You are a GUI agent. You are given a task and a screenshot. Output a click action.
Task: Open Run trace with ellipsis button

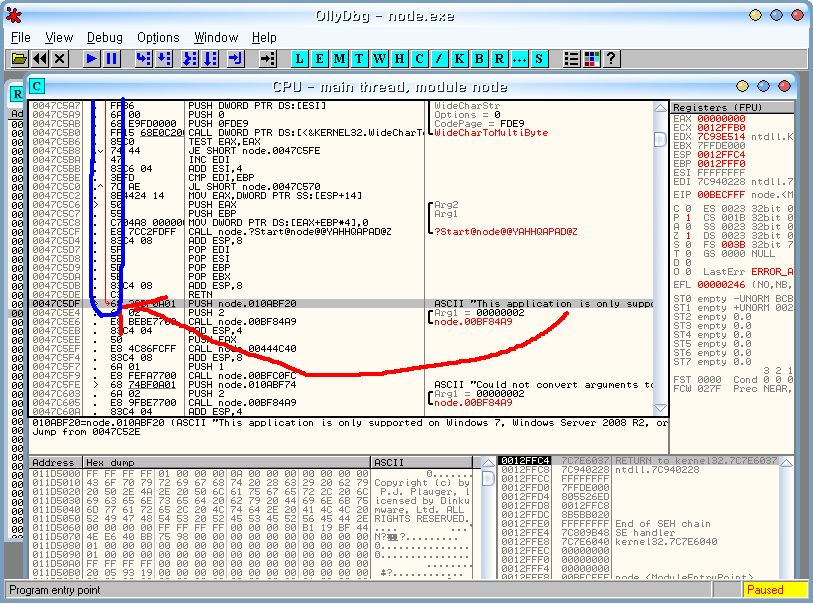(x=519, y=59)
